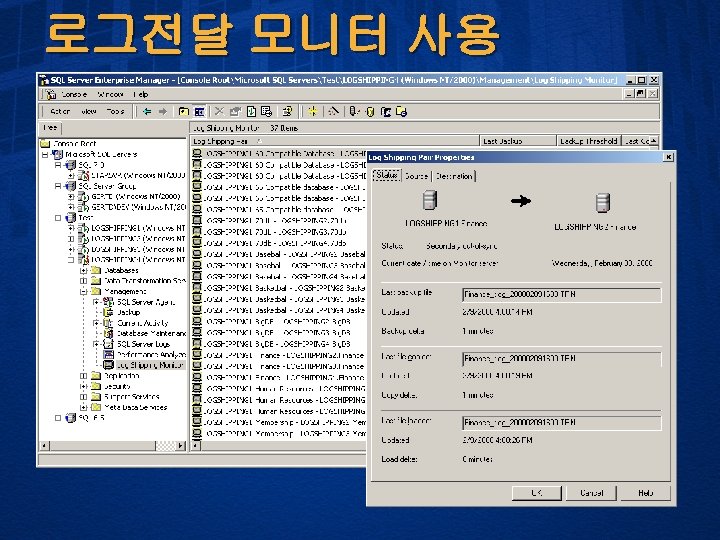Click OK in Log Shipping Pair Properties

536,493
